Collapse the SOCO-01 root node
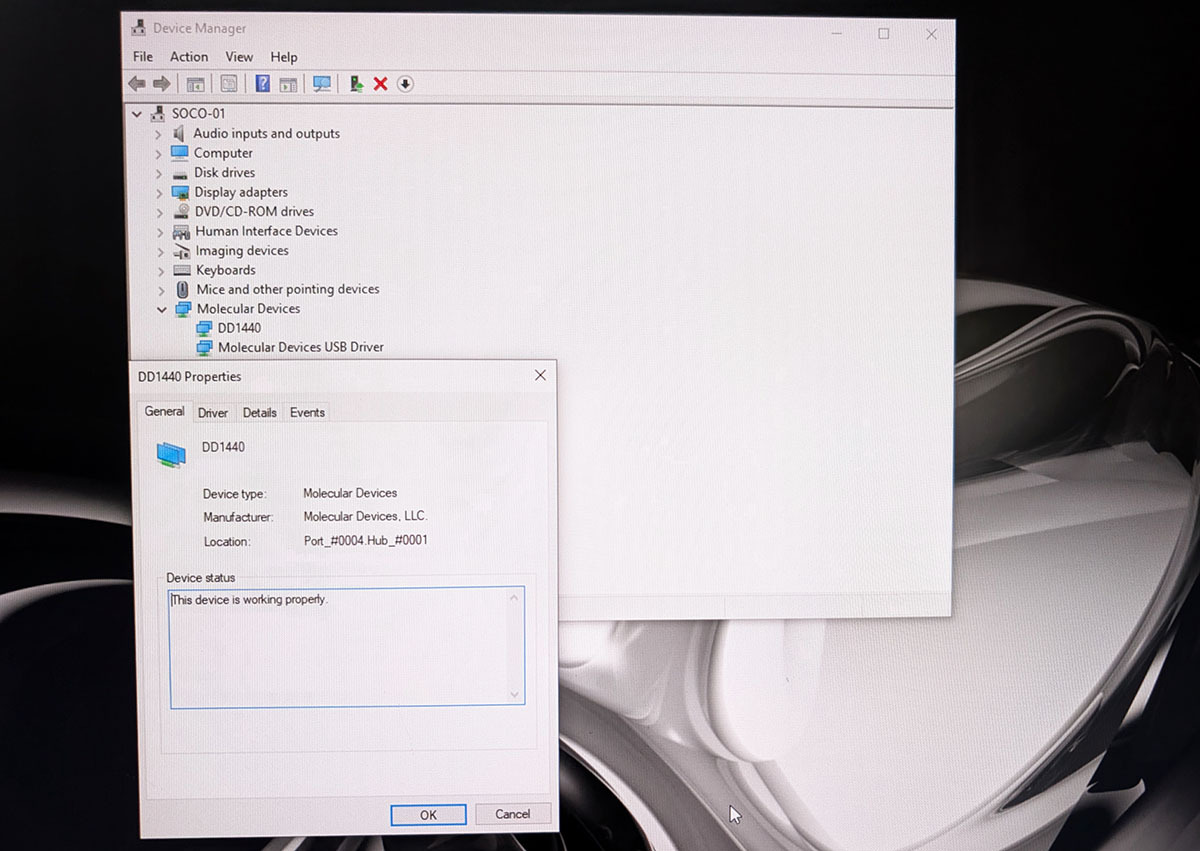This screenshot has height=851, width=1200. coord(137,114)
